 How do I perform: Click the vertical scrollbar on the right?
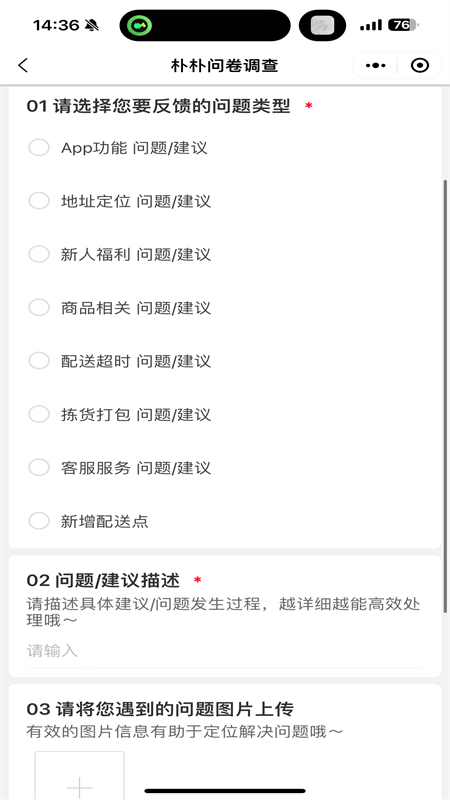coord(445,395)
